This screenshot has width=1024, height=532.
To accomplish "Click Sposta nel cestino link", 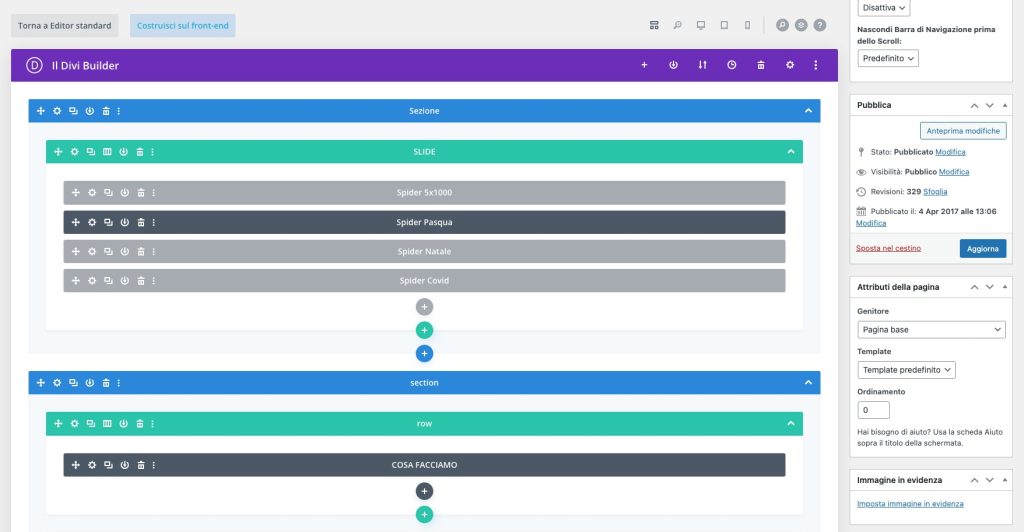I will [888, 249].
